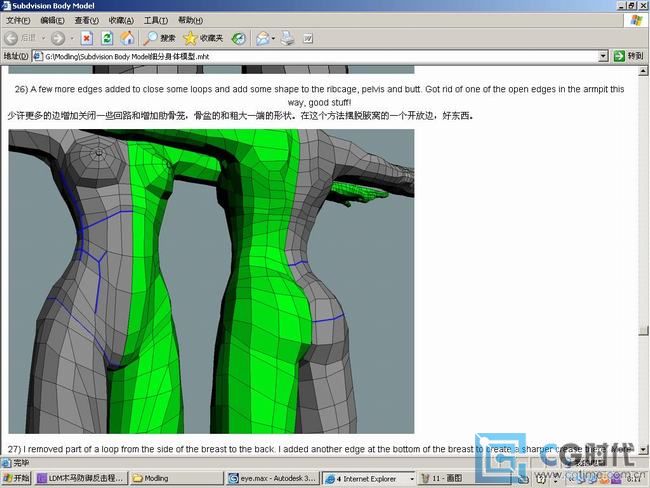
Task: Open the 工具(T) menu
Action: click(156, 20)
